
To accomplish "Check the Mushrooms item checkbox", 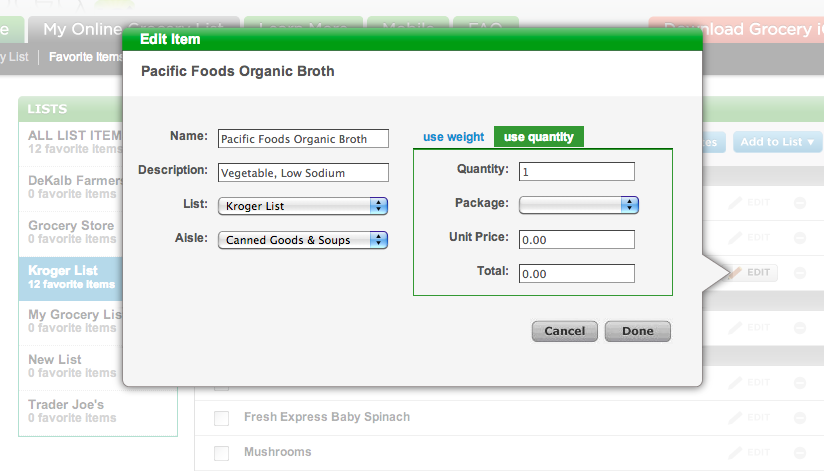I will click(x=221, y=453).
